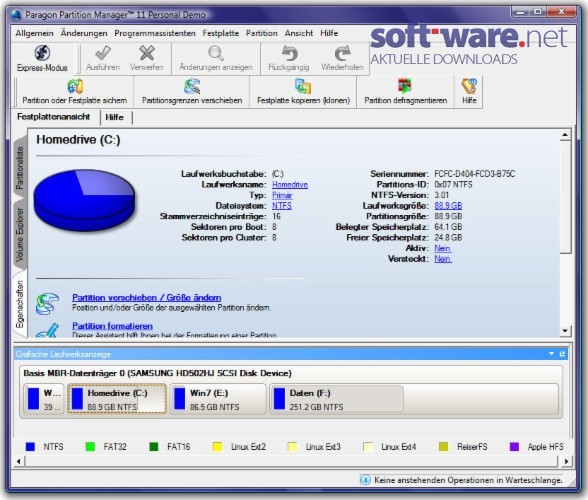588x500 pixels.
Task: Open Partition verschieben / Größe ändern link
Action: [147, 297]
